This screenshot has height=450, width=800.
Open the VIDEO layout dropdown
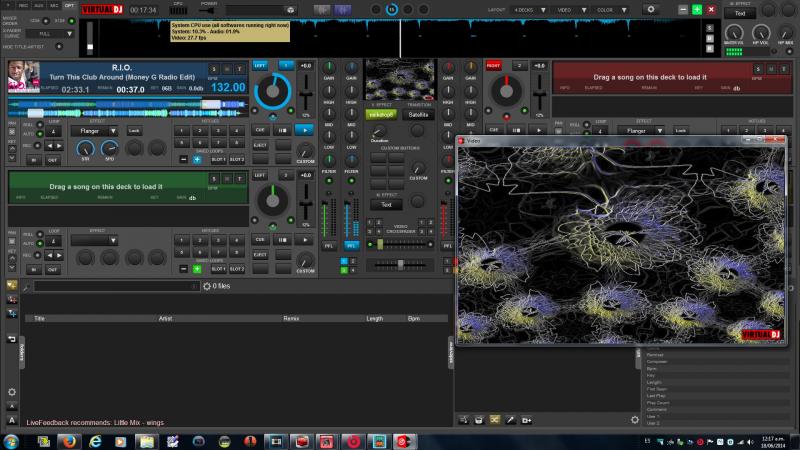571,10
